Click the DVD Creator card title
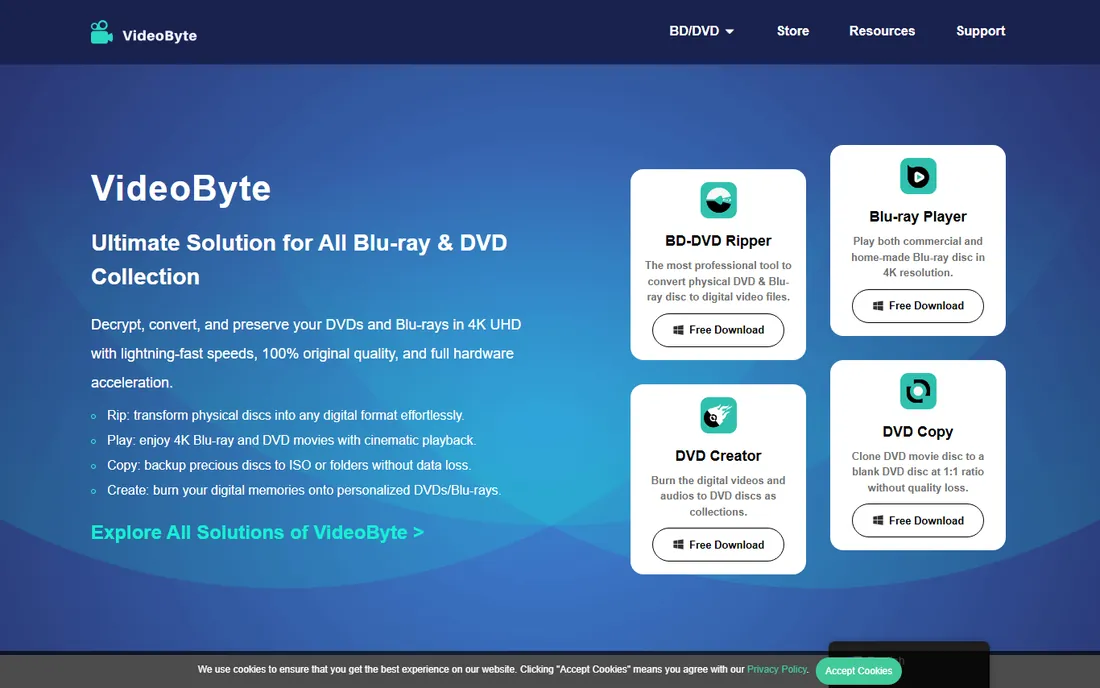The image size is (1100, 688). [718, 456]
